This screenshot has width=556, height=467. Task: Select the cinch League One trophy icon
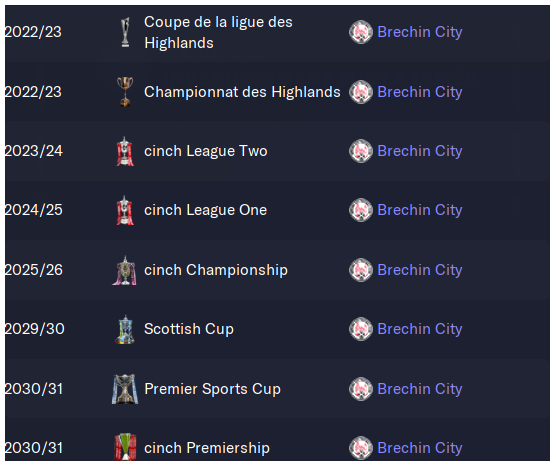click(x=125, y=210)
